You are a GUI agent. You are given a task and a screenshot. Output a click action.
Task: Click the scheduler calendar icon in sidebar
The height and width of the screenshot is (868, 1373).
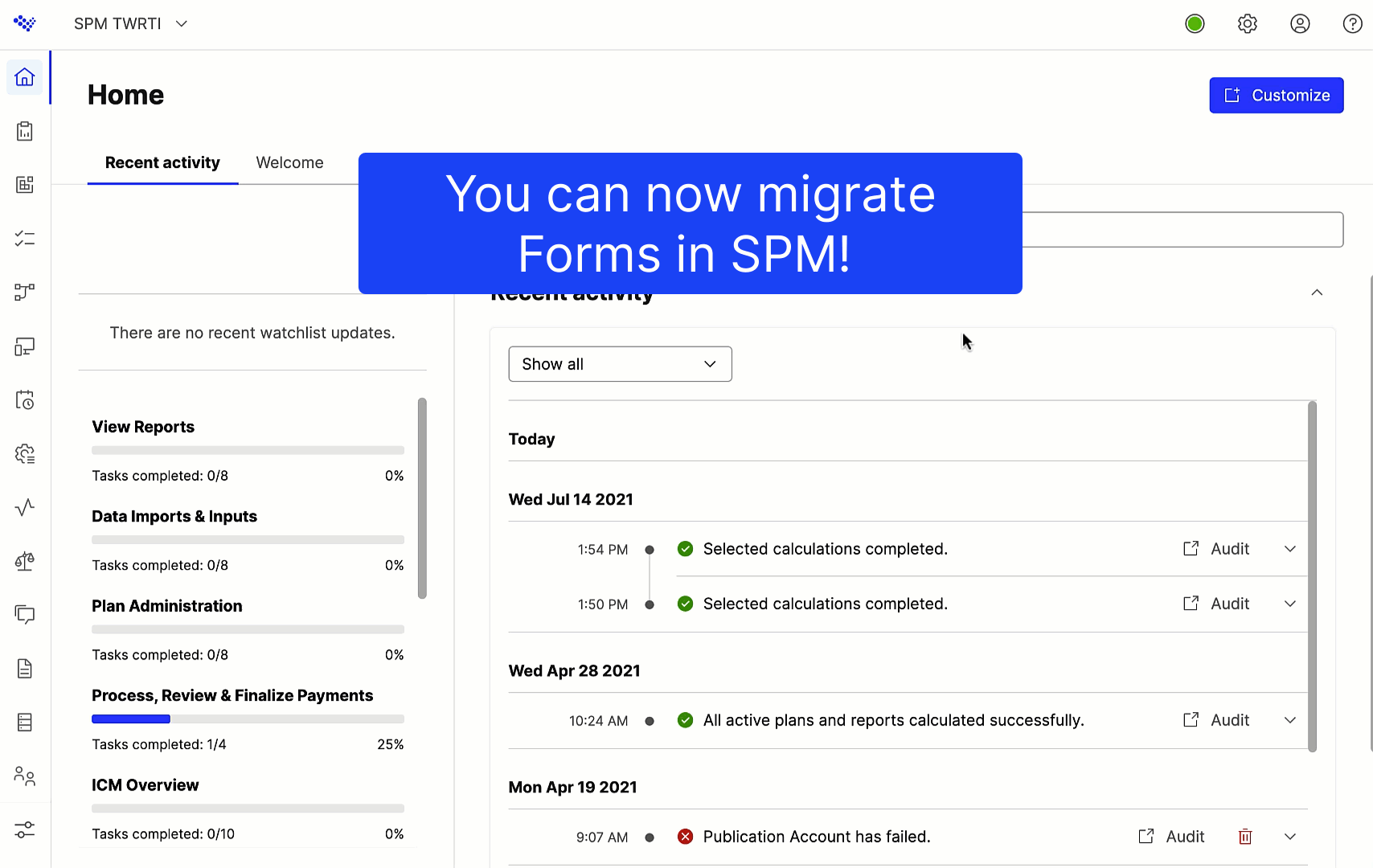pyautogui.click(x=24, y=399)
